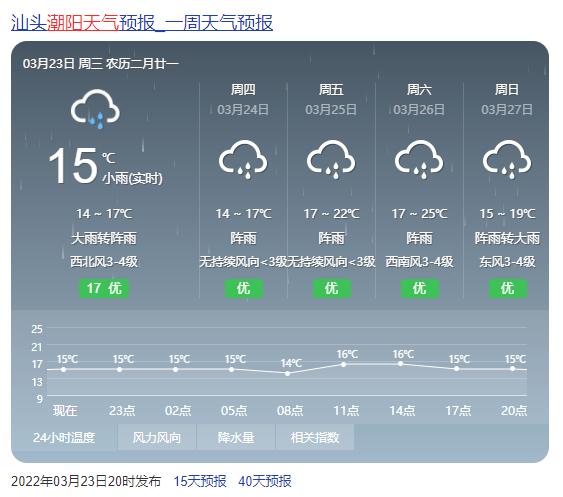Click the 15 ~ 19℃ temperature range

(507, 214)
